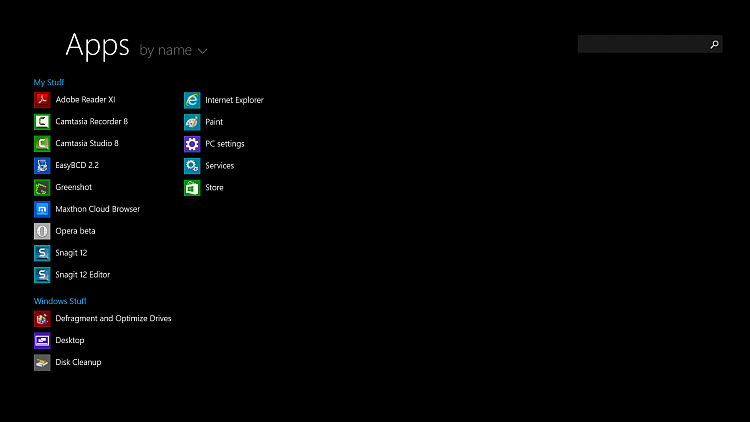Image resolution: width=750 pixels, height=422 pixels.
Task: Click the 'Internet Explorer' label
Action: pos(235,100)
